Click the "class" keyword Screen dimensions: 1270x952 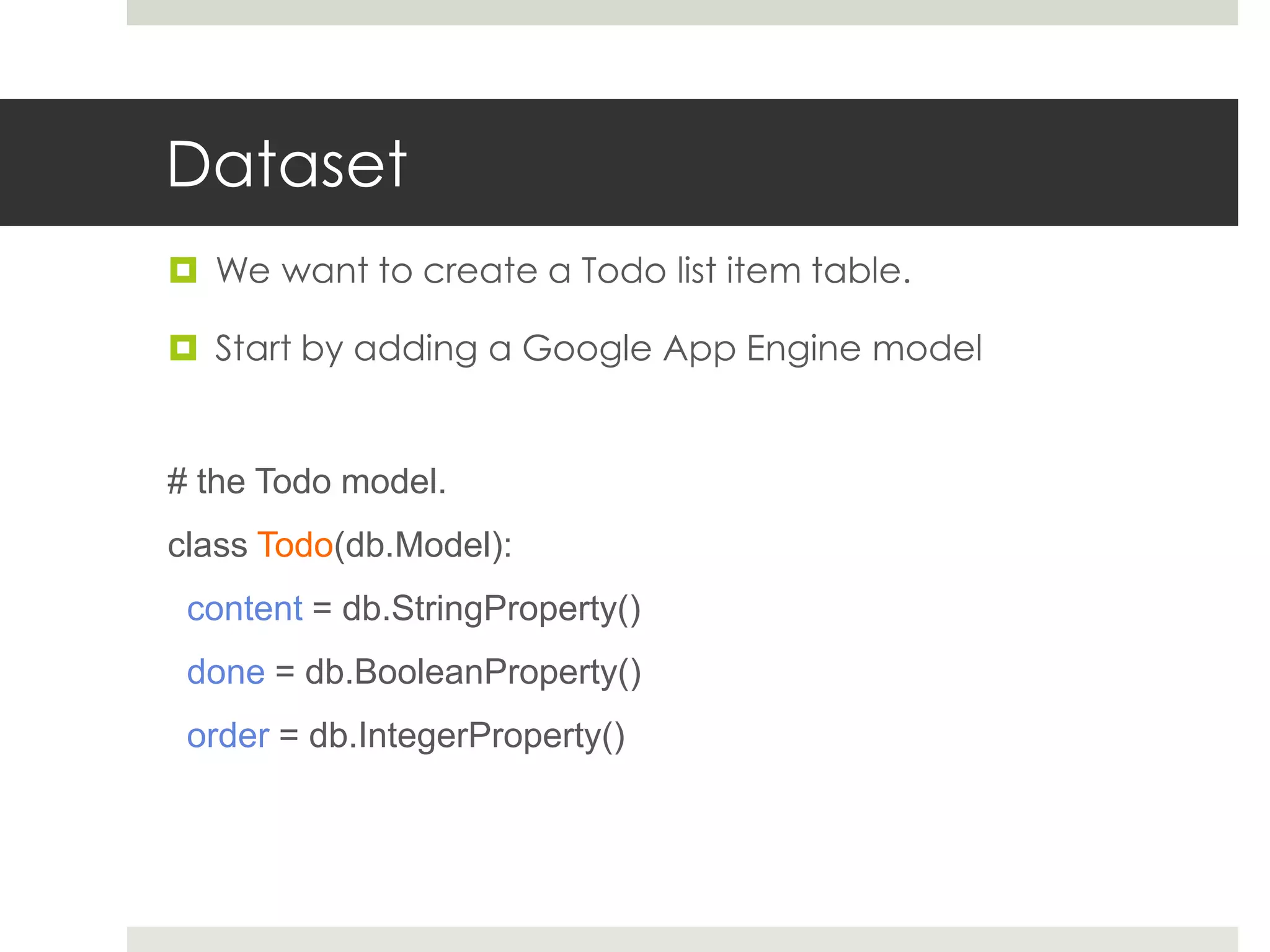207,545
